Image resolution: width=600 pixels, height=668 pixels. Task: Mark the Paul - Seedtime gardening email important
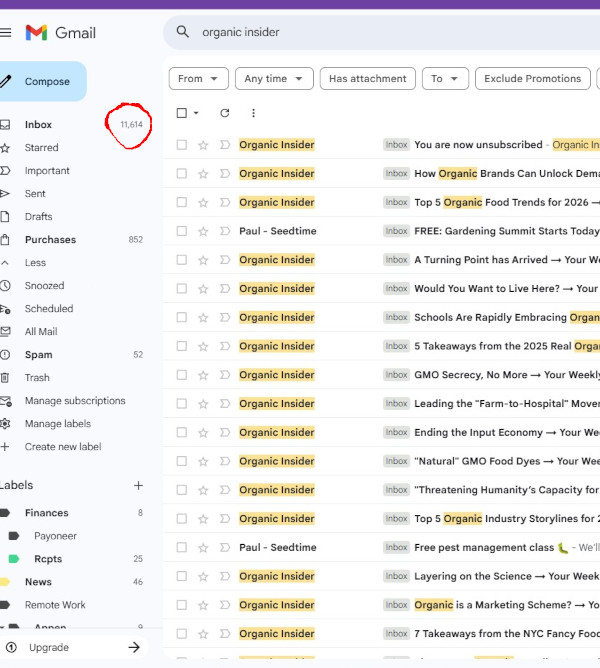224,231
